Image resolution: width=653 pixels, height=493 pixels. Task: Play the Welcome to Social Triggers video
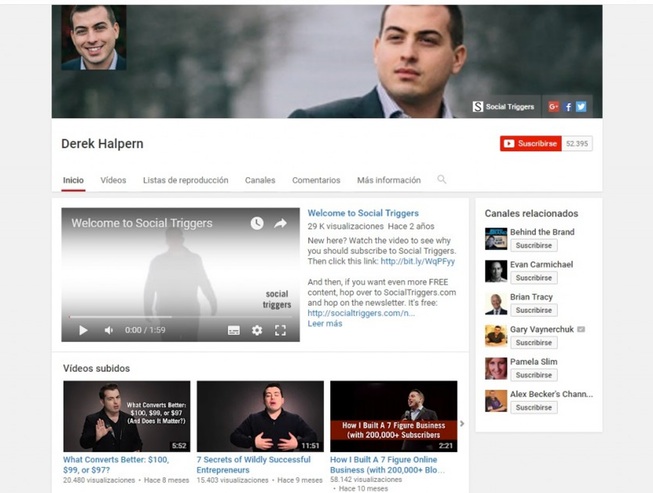click(83, 330)
